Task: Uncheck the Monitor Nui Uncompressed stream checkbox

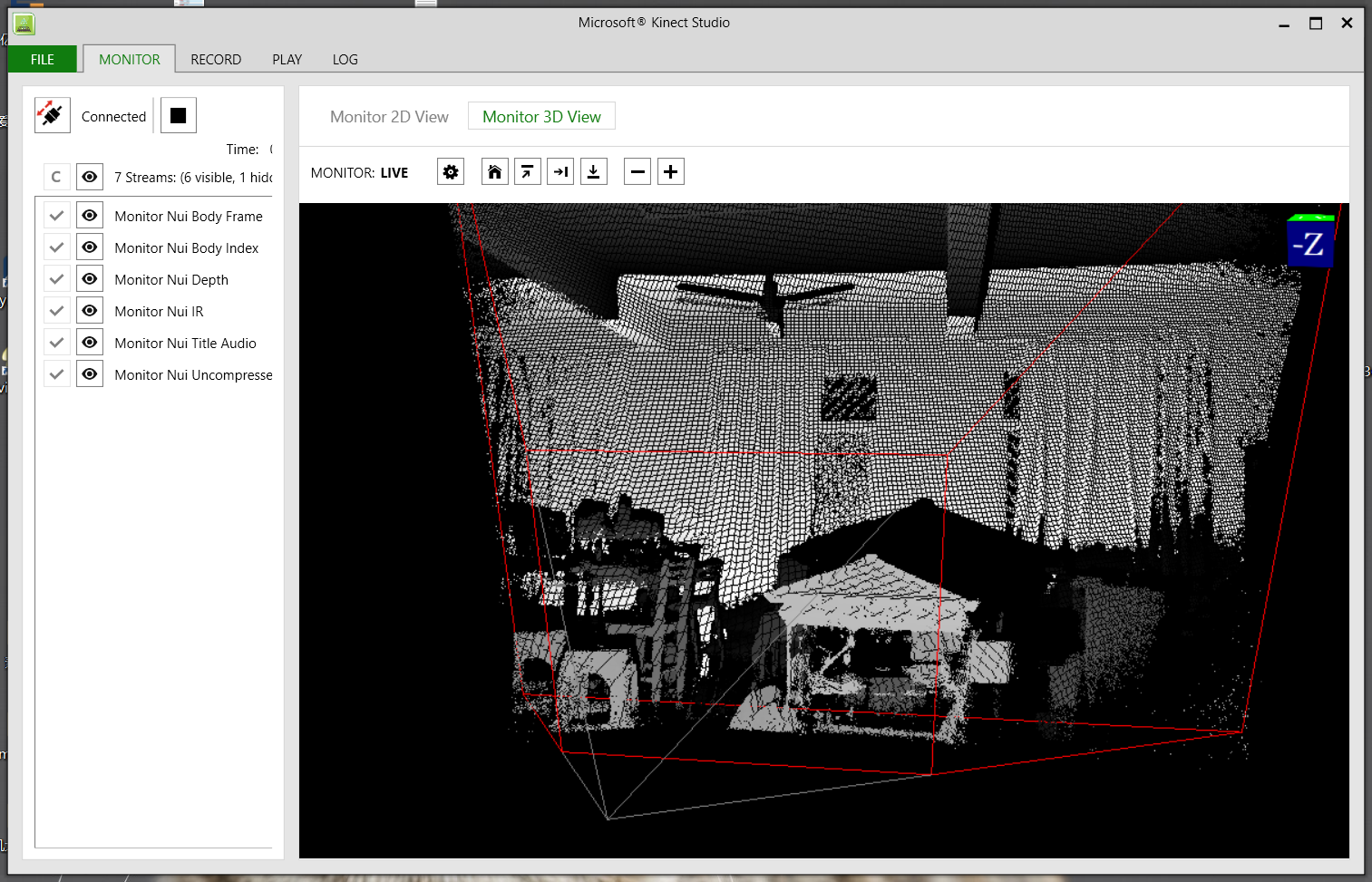Action: pos(56,373)
